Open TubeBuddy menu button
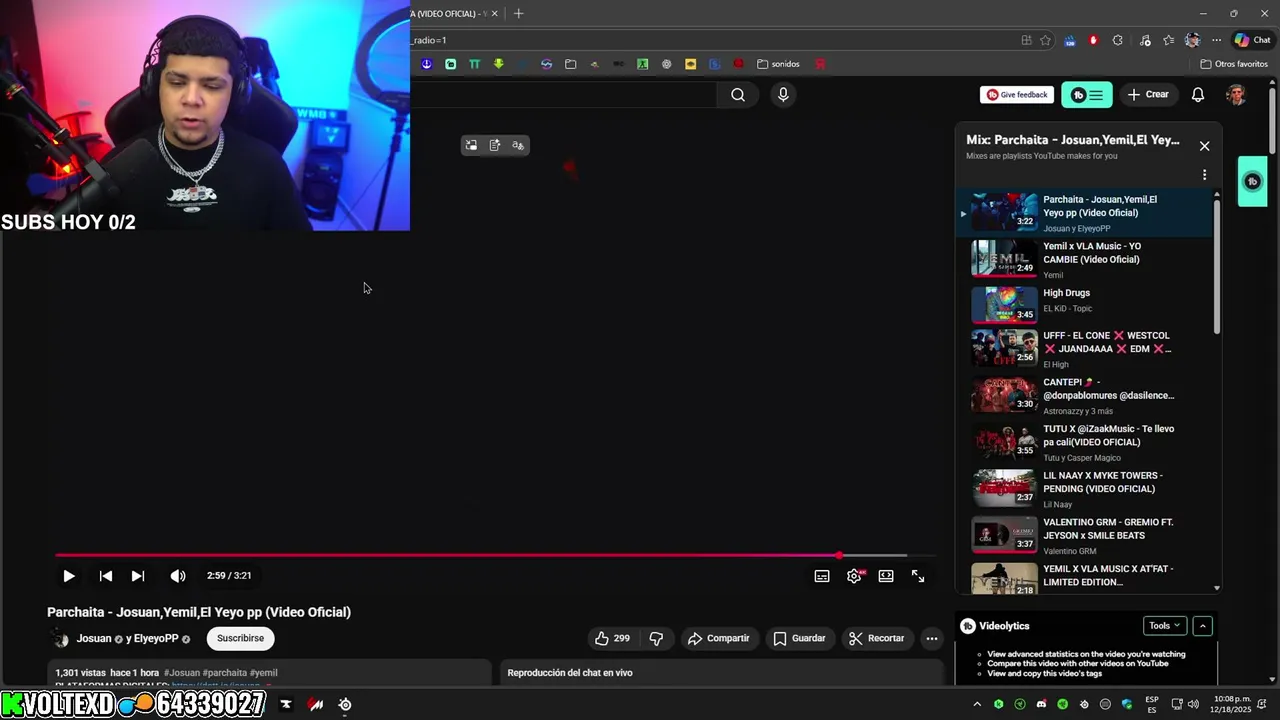 pyautogui.click(x=1087, y=95)
